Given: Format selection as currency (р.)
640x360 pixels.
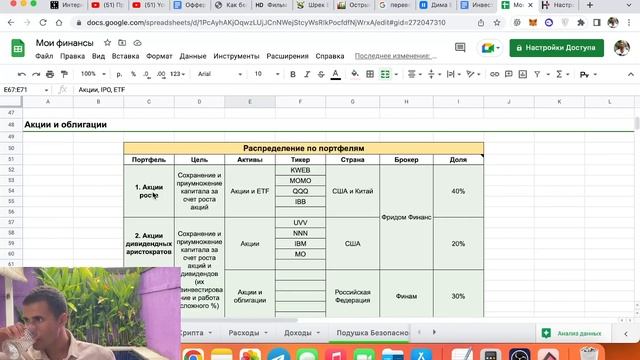Looking at the screenshot, I should pyautogui.click(x=119, y=74).
